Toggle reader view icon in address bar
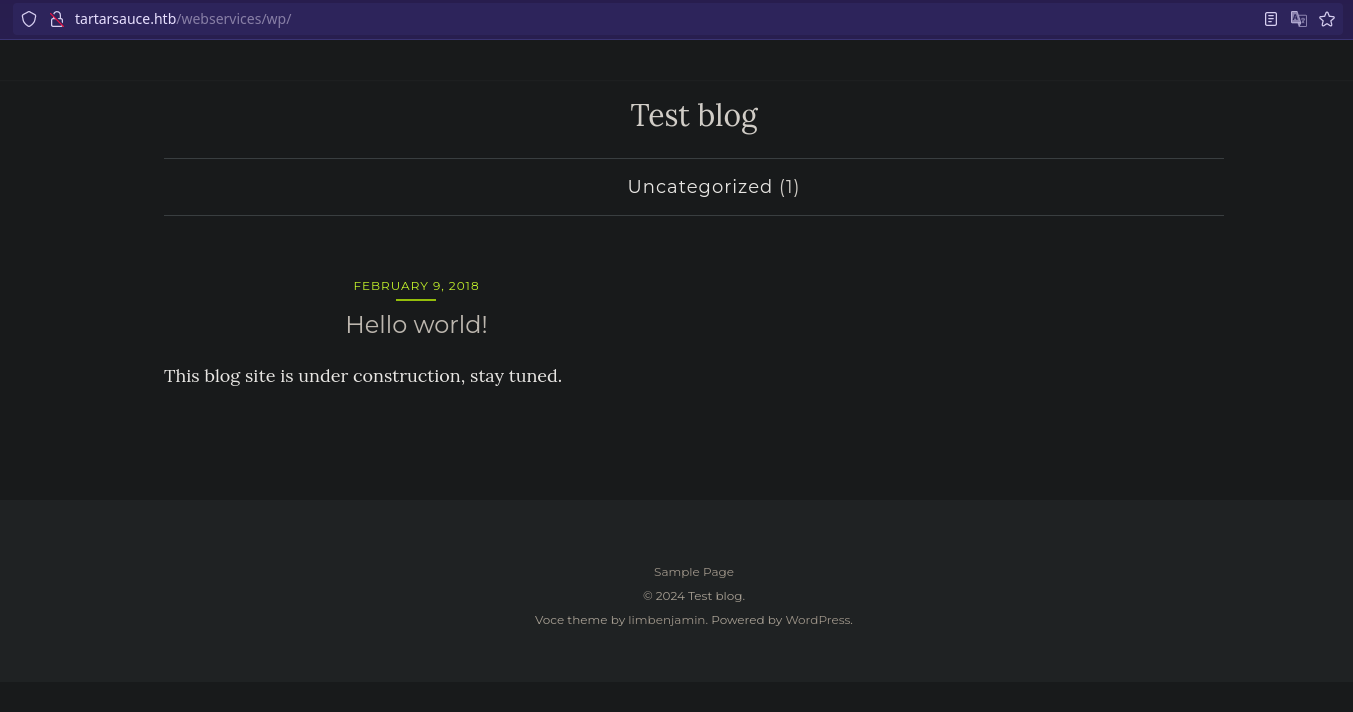Viewport: 1353px width, 712px height. [x=1270, y=19]
